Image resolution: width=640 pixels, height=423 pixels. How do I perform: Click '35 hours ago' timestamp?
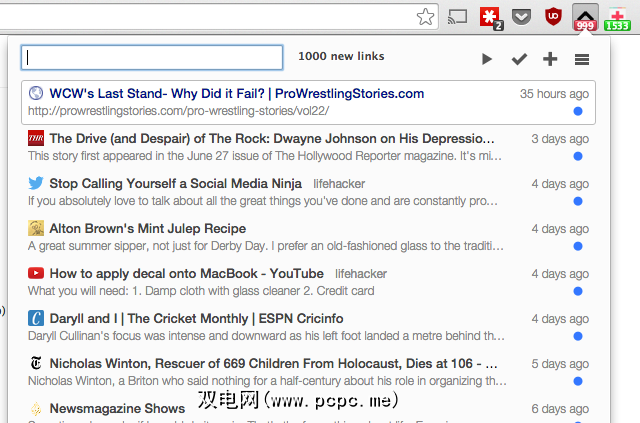click(x=554, y=94)
